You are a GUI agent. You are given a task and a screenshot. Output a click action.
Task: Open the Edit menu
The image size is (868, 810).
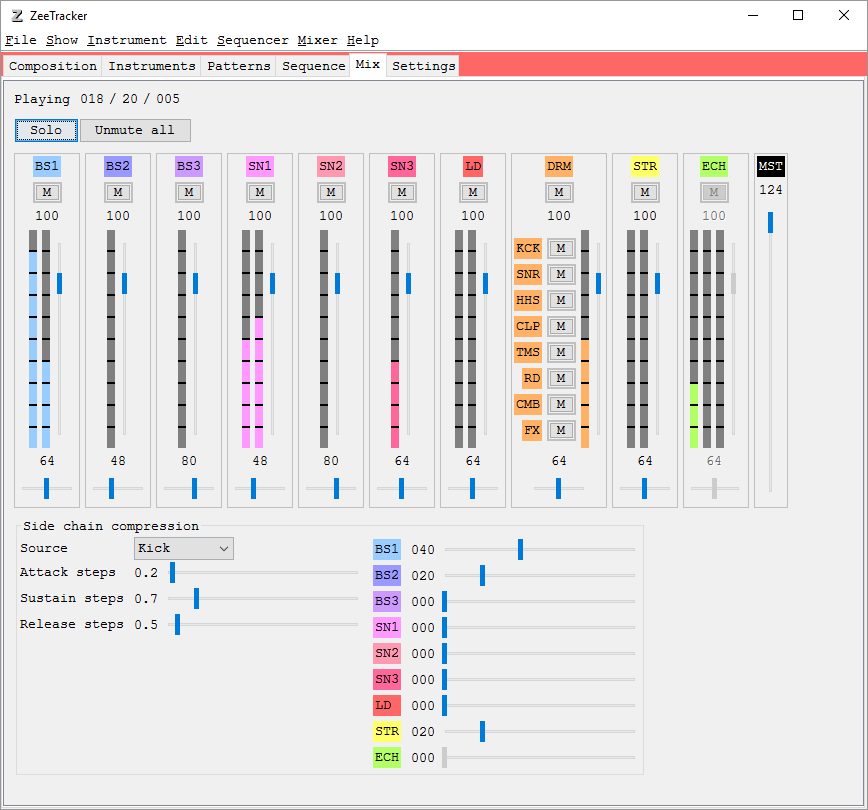[192, 40]
